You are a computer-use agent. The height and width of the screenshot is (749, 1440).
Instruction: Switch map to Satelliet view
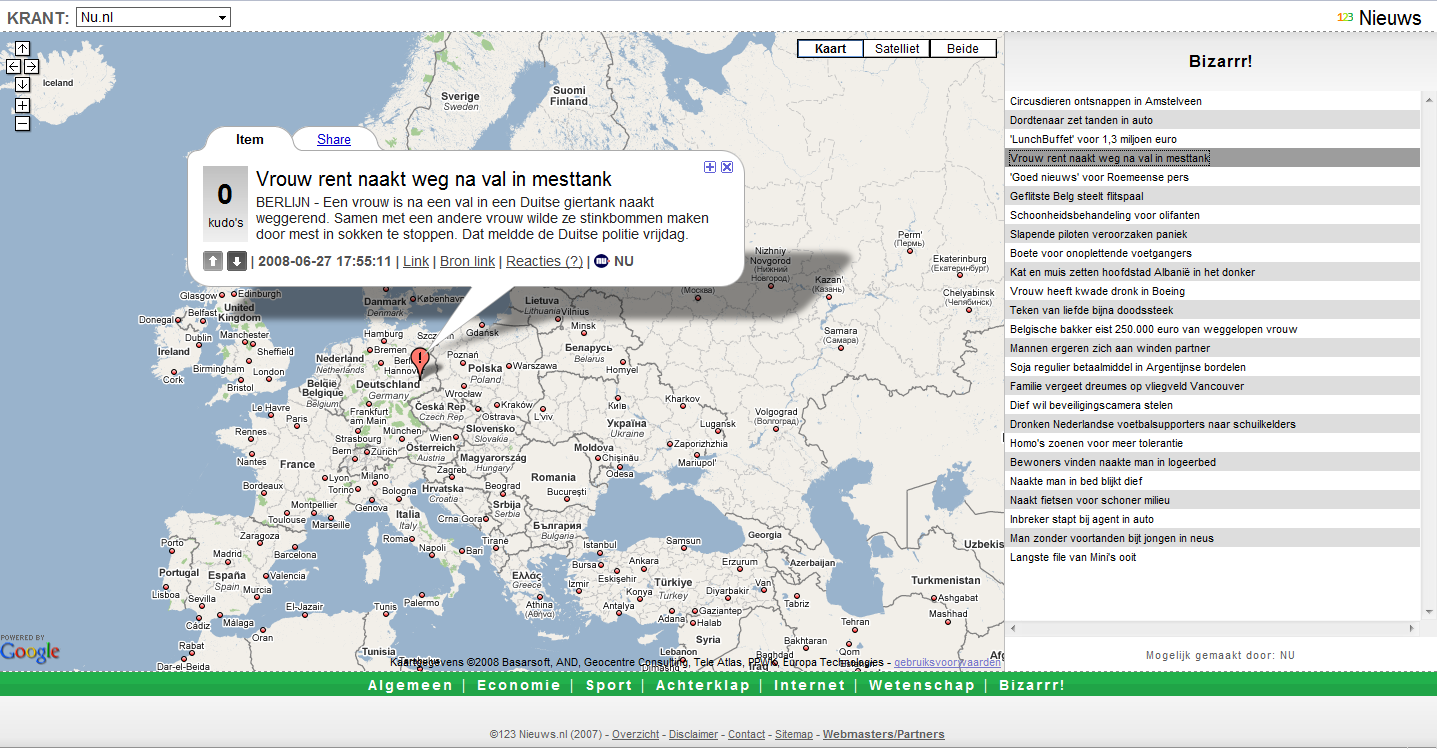coord(897,48)
